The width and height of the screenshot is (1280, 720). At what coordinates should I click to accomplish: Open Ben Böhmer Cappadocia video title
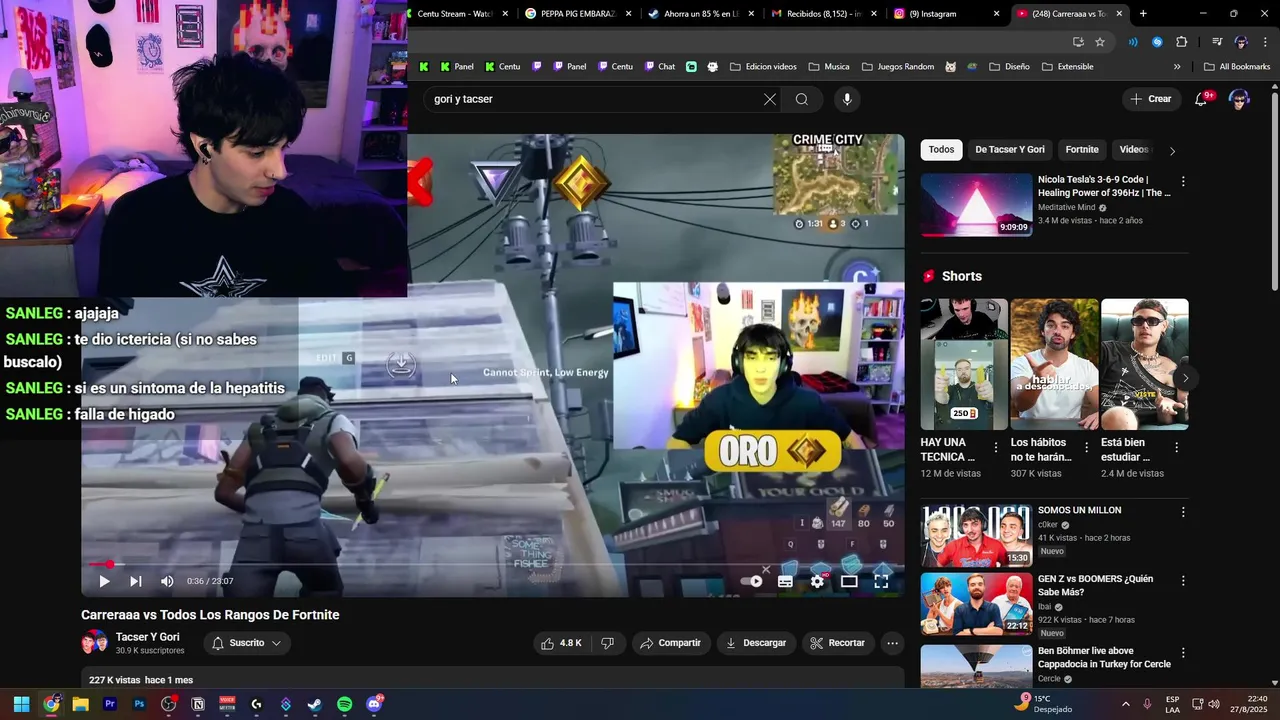pyautogui.click(x=1104, y=657)
